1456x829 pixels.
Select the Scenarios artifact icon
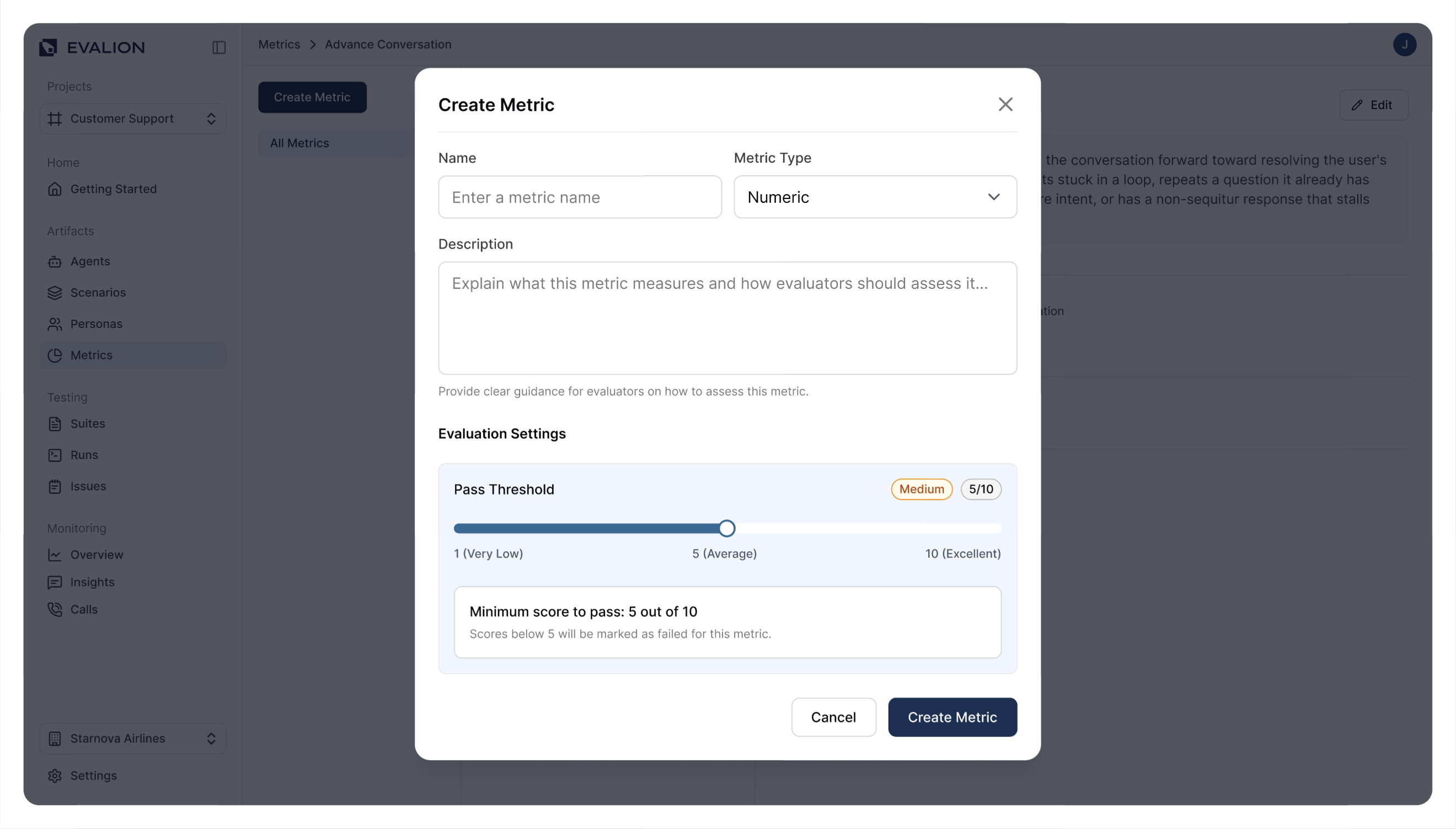pos(55,293)
